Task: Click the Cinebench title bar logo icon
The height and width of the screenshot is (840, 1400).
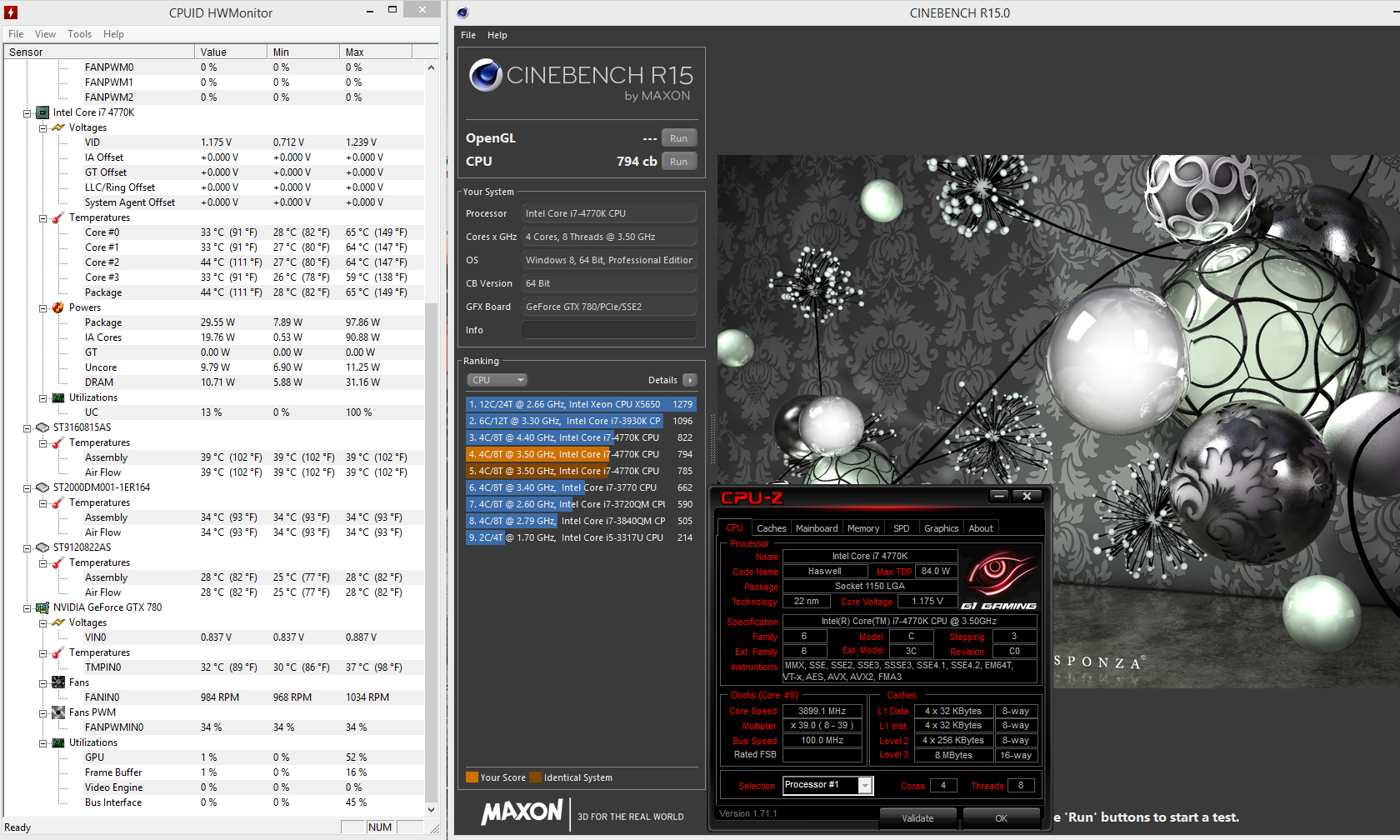Action: click(x=462, y=12)
